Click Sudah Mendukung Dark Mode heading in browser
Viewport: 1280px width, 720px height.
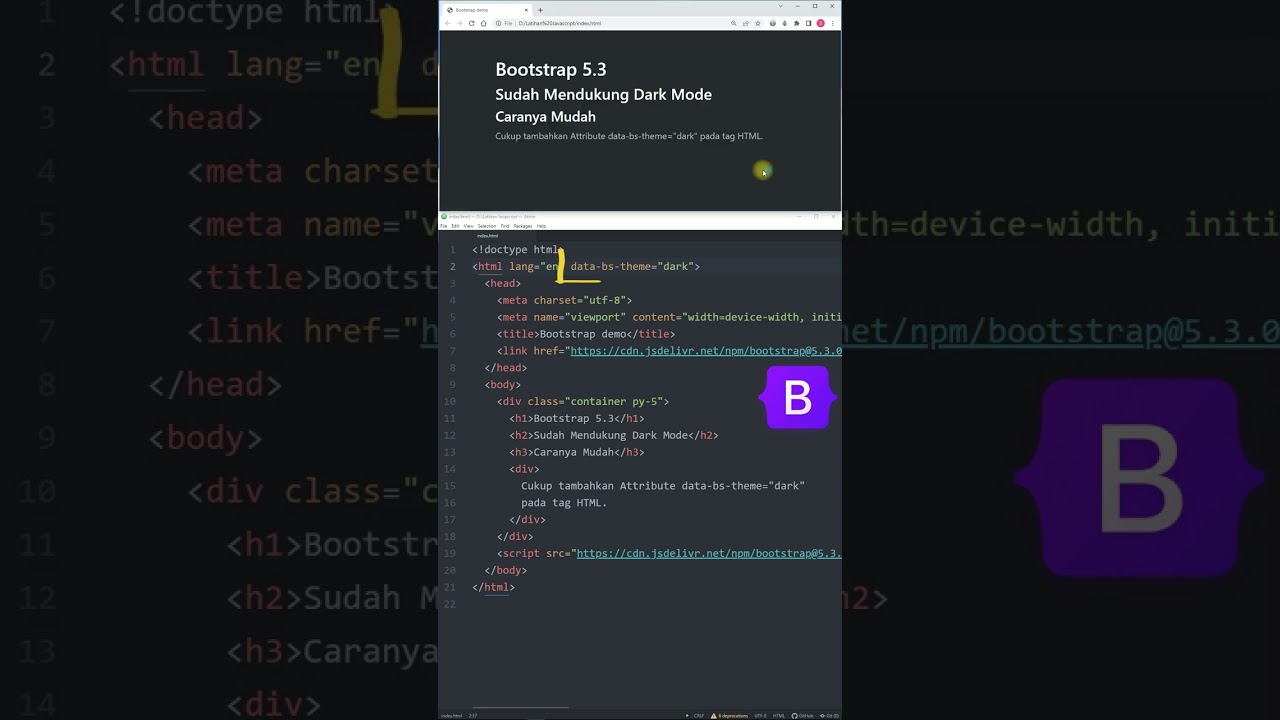coord(604,94)
